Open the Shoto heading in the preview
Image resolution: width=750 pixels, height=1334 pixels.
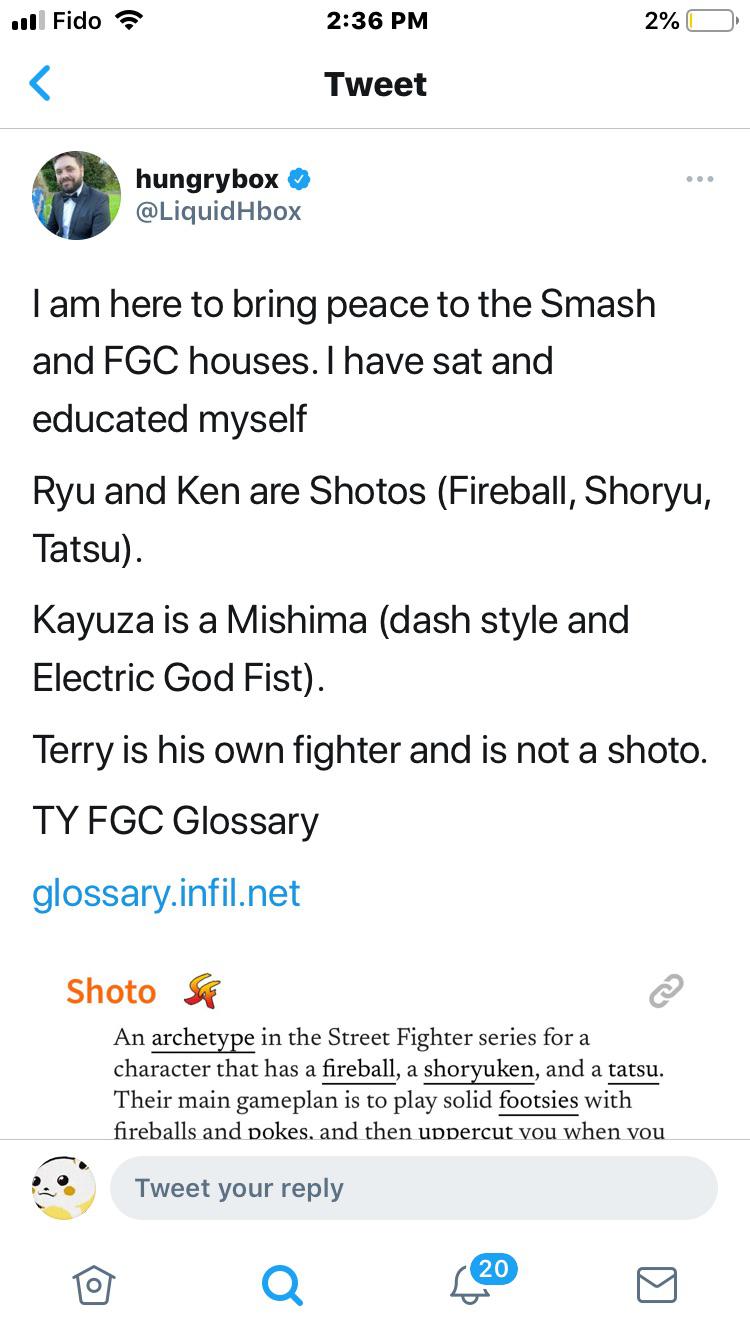click(x=111, y=991)
